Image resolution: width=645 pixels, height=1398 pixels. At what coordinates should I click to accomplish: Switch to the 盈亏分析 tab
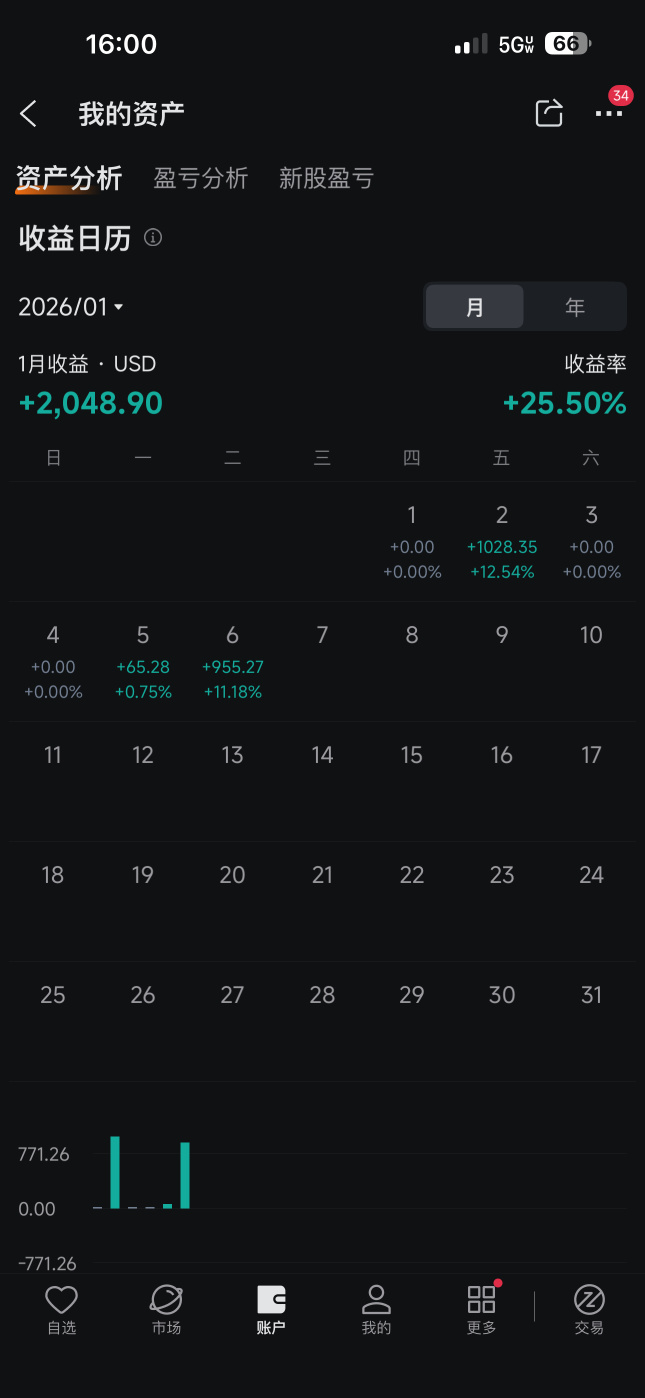coord(200,178)
